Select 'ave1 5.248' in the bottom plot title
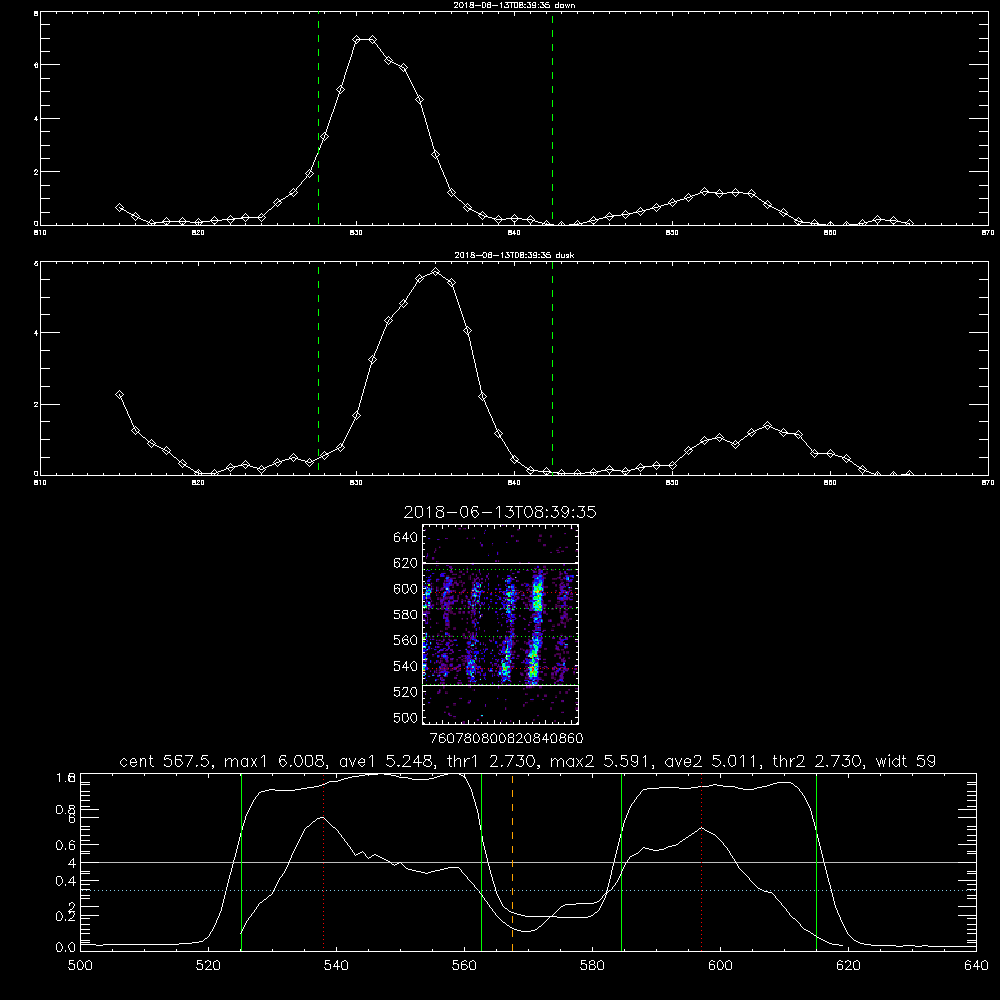The image size is (1000, 1000). point(385,761)
